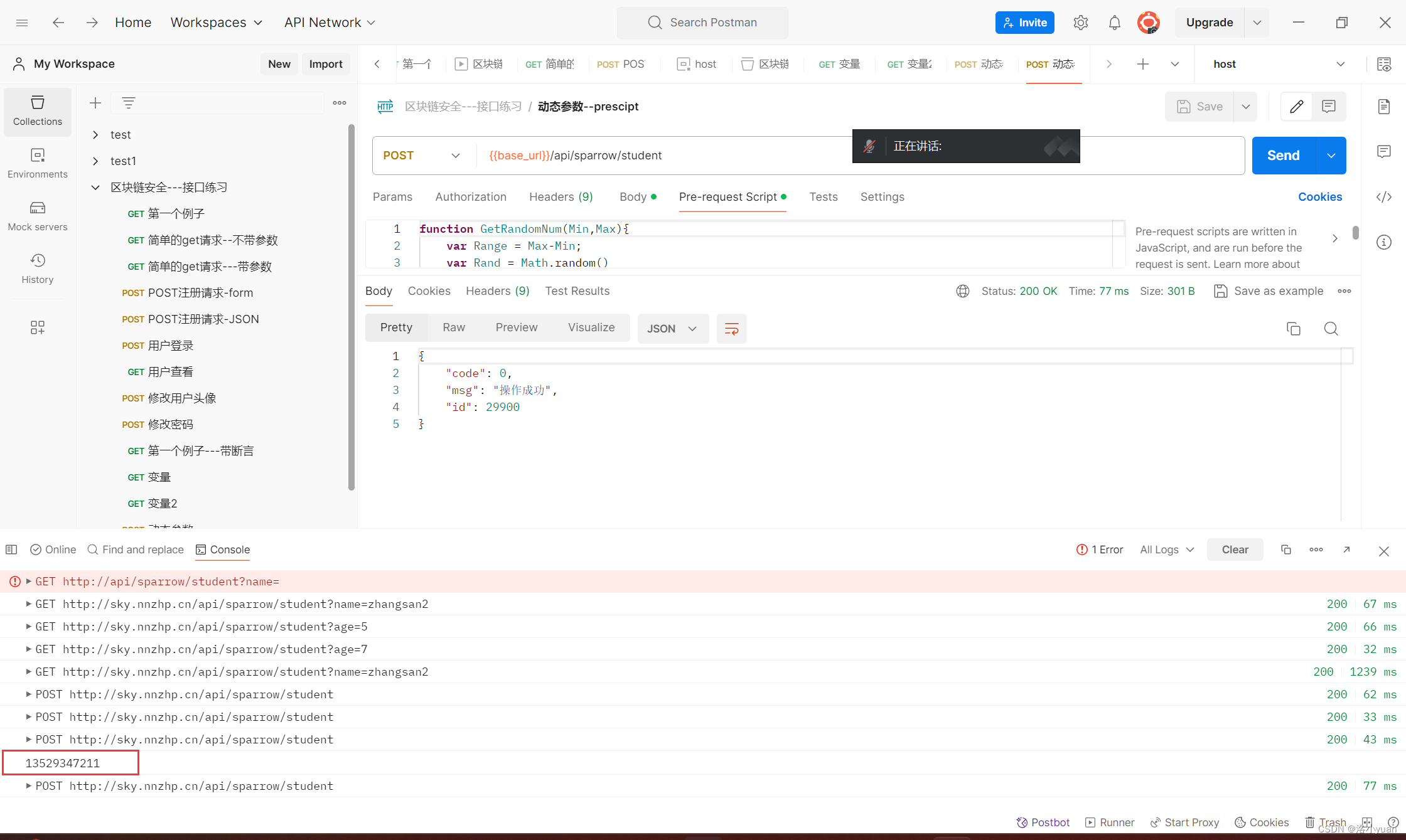This screenshot has width=1406, height=840.
Task: Copy the response body
Action: click(x=1293, y=329)
